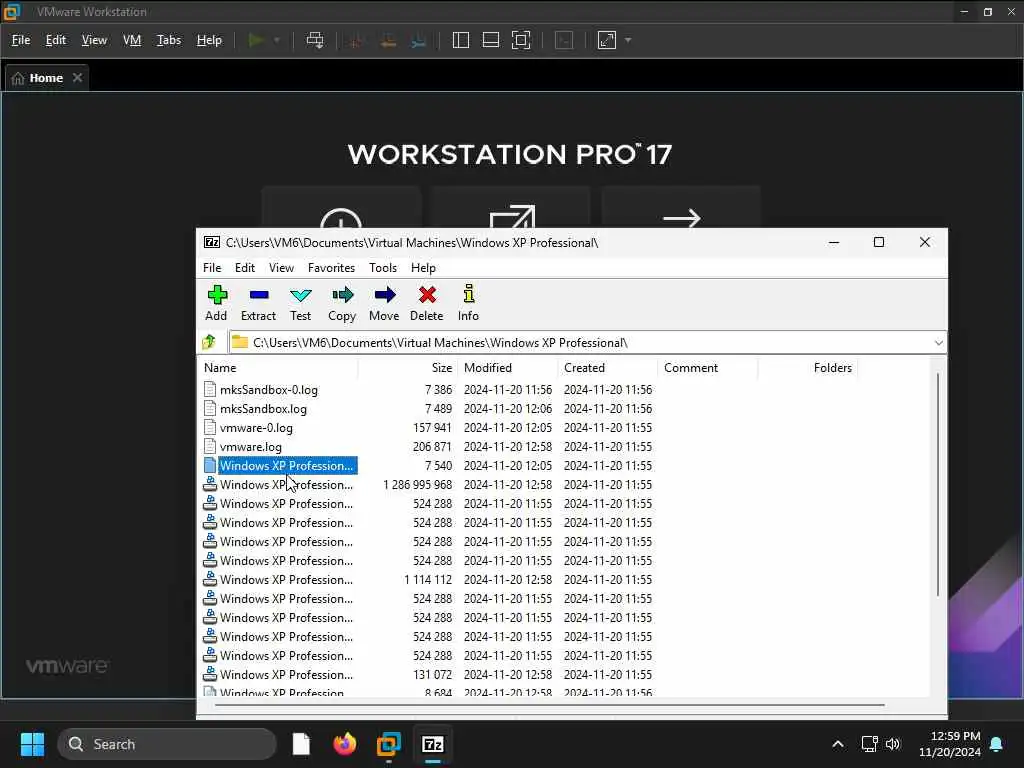Toggle thumbnail bar icon in VMware toolbar
Viewport: 1024px width, 768px height.
tap(490, 40)
